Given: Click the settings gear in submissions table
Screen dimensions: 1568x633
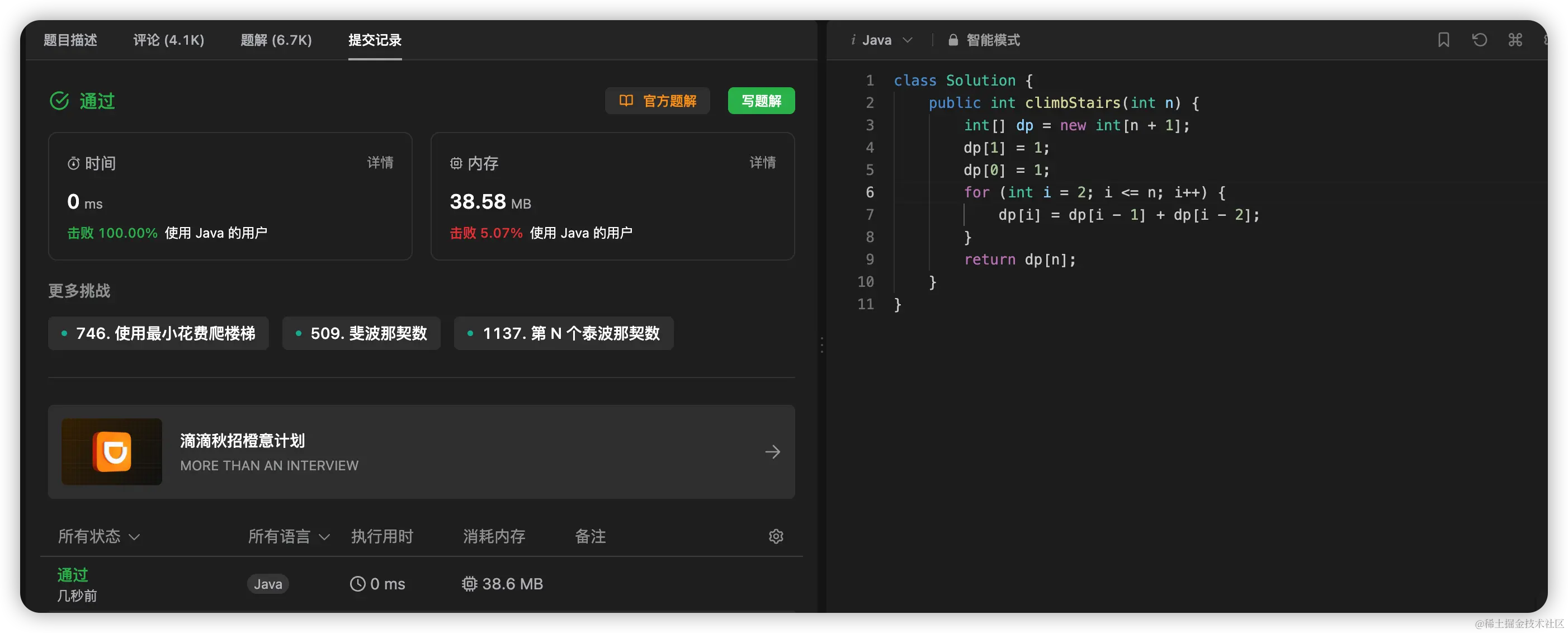Looking at the screenshot, I should 776,536.
